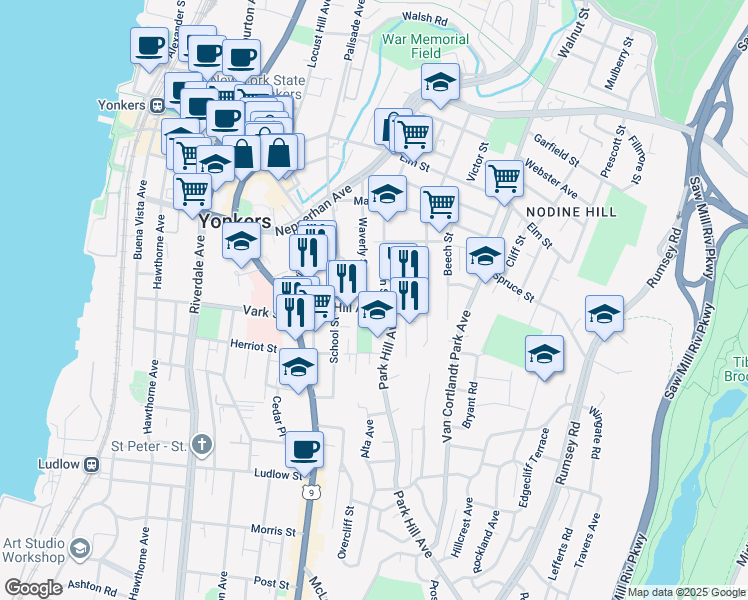Select the school marker beside Rumsey Rd
The width and height of the screenshot is (748, 600).
click(x=604, y=315)
